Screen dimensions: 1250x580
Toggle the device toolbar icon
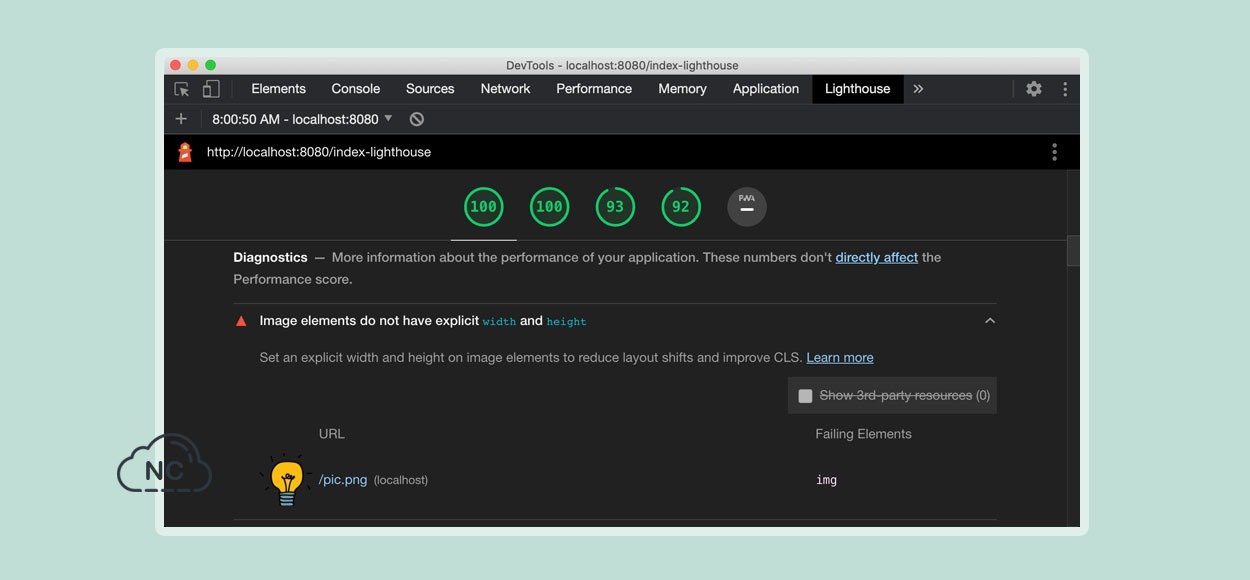coord(210,89)
